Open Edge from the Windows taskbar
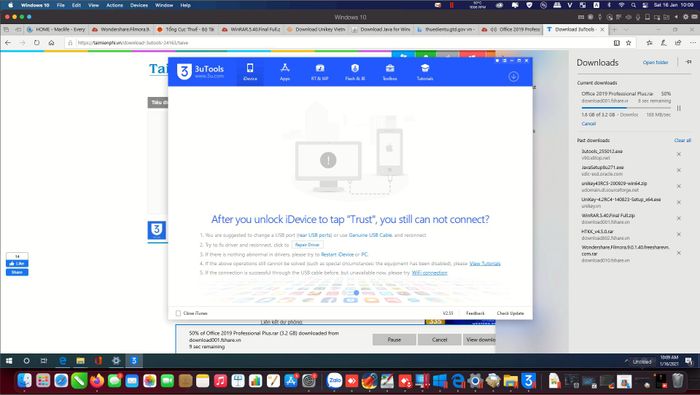Viewport: 700px width, 395px height. [x=62, y=361]
